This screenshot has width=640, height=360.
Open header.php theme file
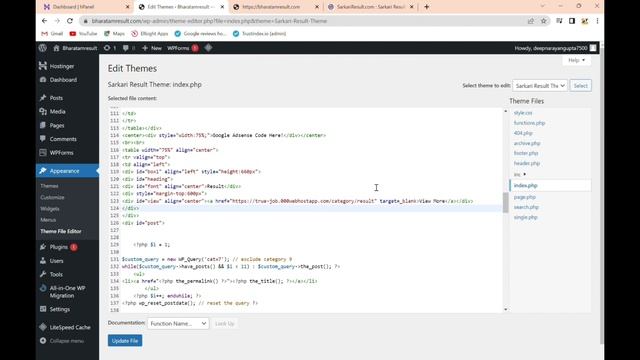527,163
